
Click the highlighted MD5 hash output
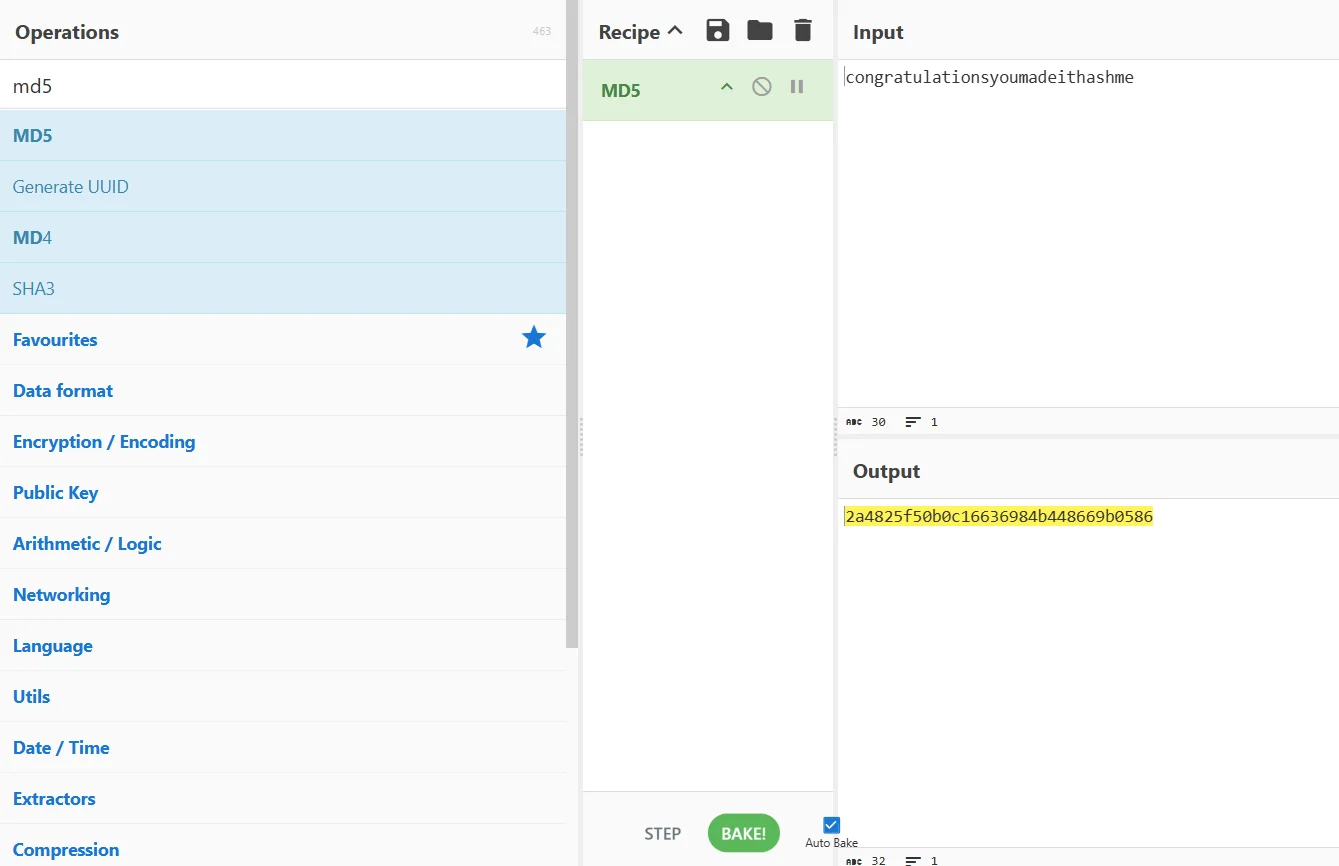point(998,517)
